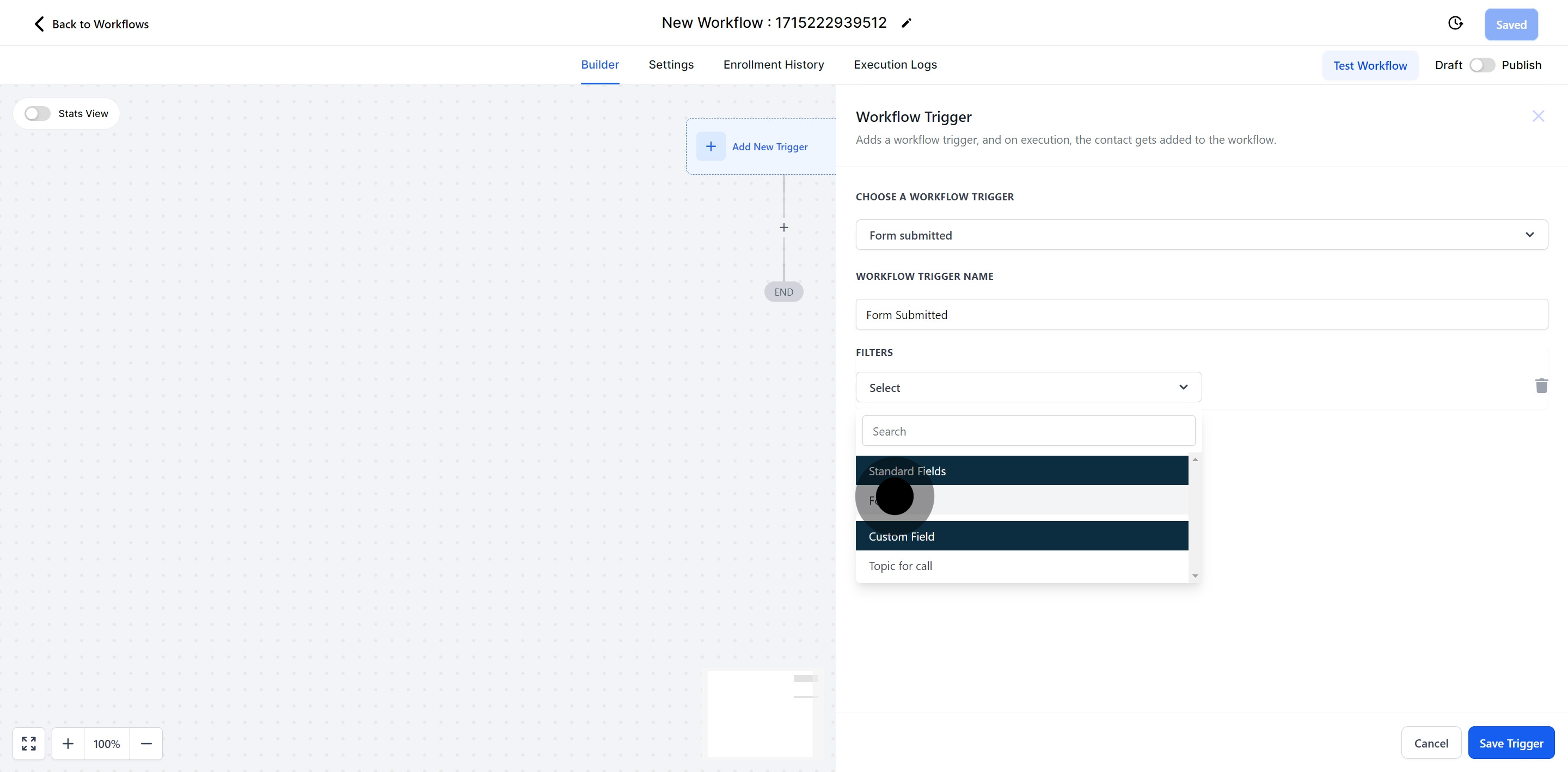Click the Add New Trigger plus icon
The height and width of the screenshot is (772, 1568).
[x=711, y=146]
